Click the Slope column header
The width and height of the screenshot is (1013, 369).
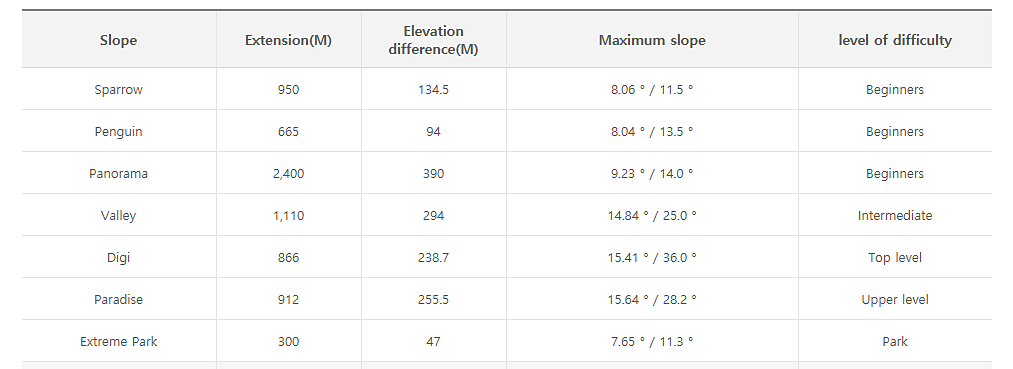click(118, 40)
